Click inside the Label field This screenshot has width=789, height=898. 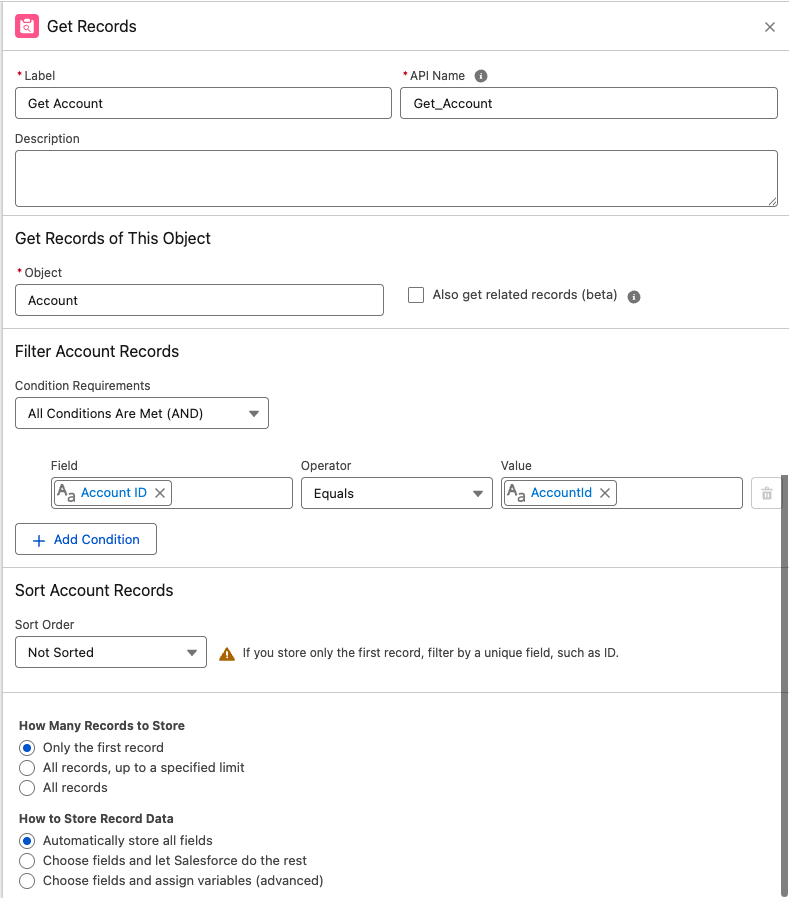click(203, 103)
